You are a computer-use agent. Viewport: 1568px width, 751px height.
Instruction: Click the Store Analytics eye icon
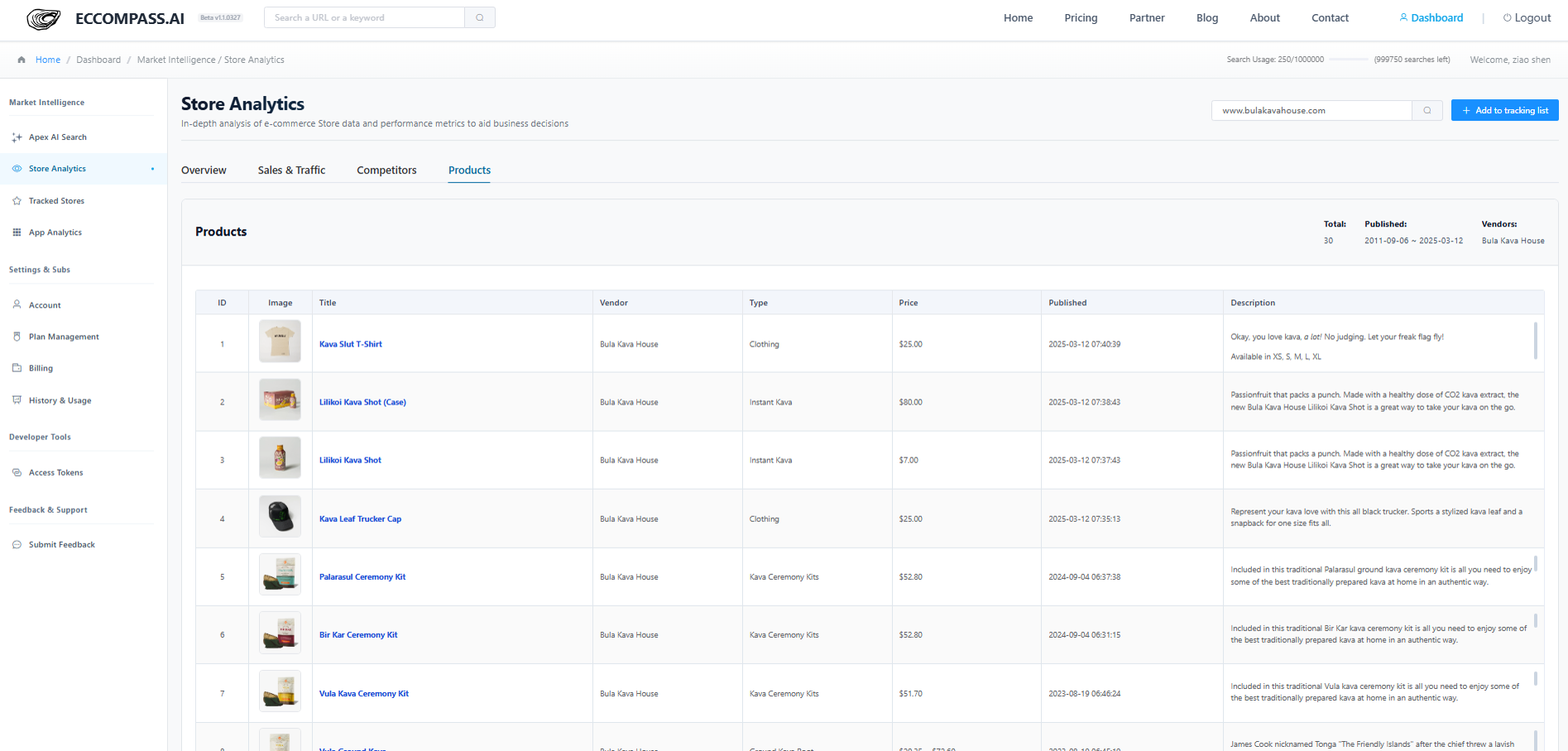[17, 169]
